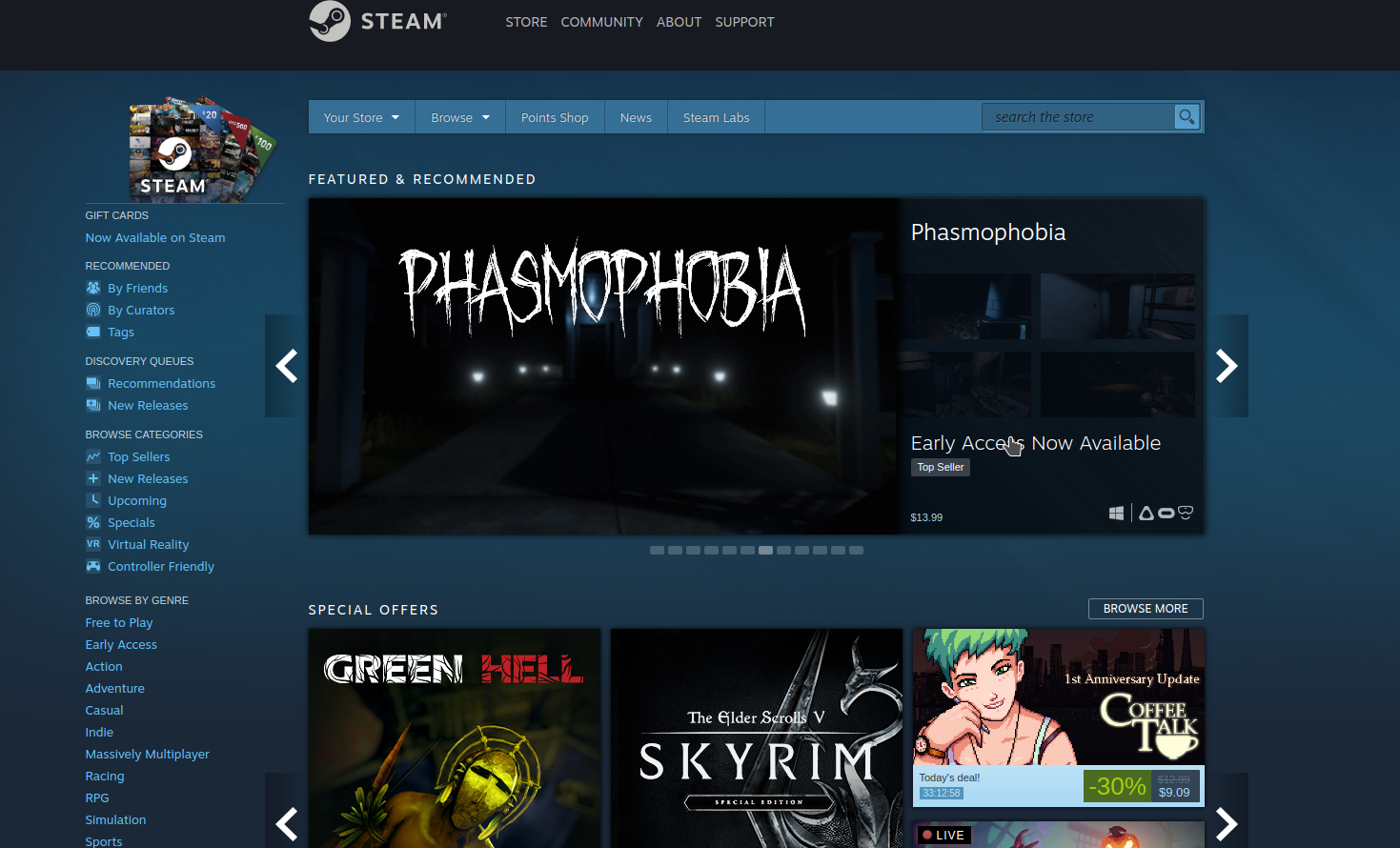Click the Controller Friendly gamepad icon

point(93,566)
